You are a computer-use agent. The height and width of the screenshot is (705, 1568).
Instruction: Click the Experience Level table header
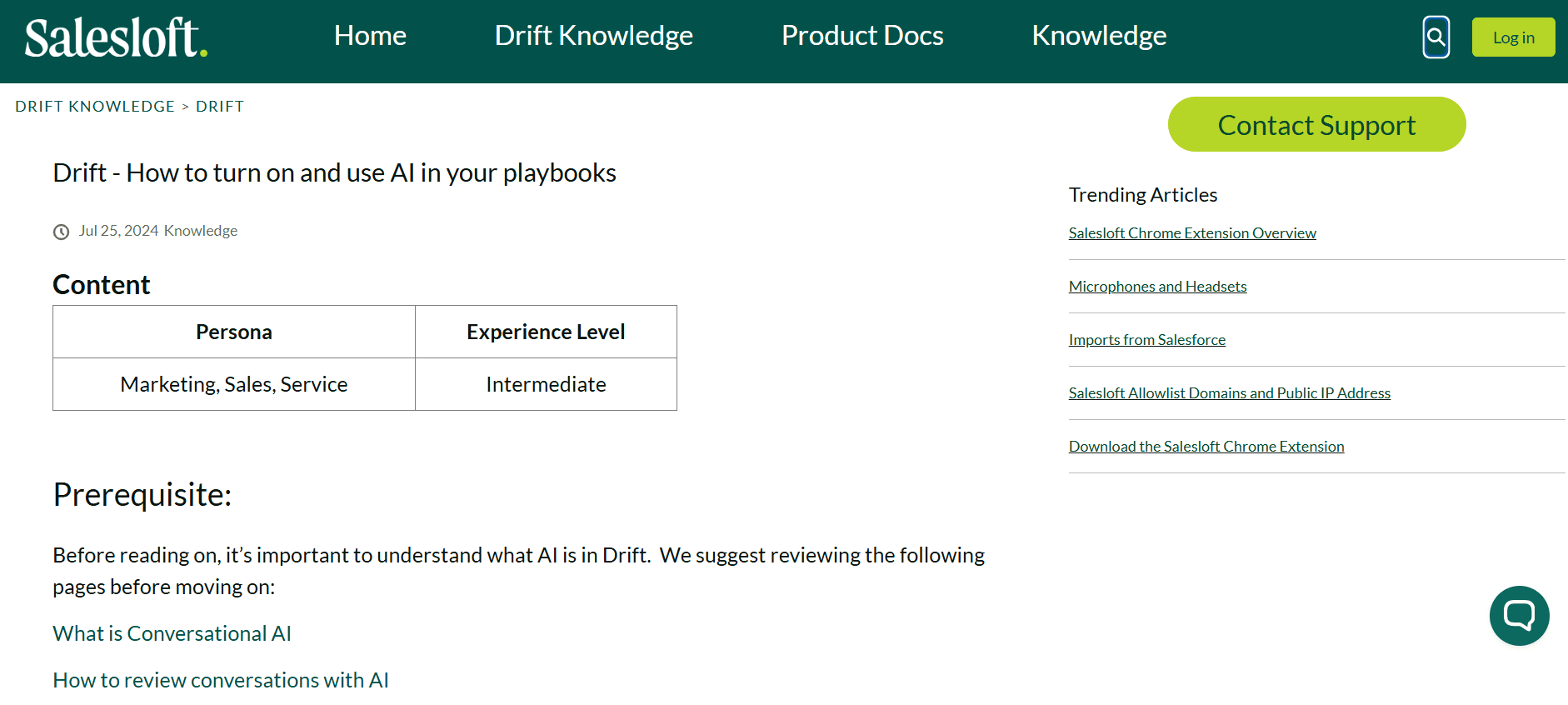[546, 332]
